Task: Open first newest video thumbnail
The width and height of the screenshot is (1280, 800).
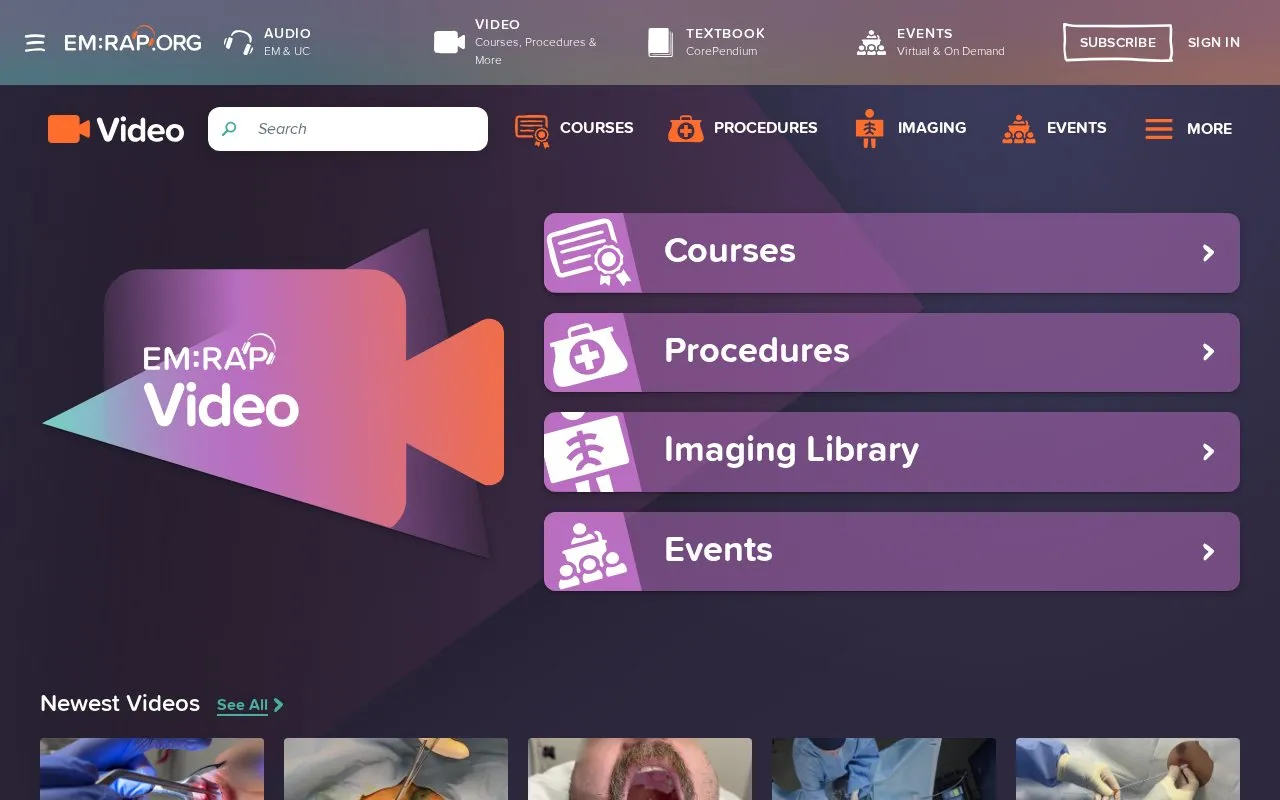Action: (152, 769)
